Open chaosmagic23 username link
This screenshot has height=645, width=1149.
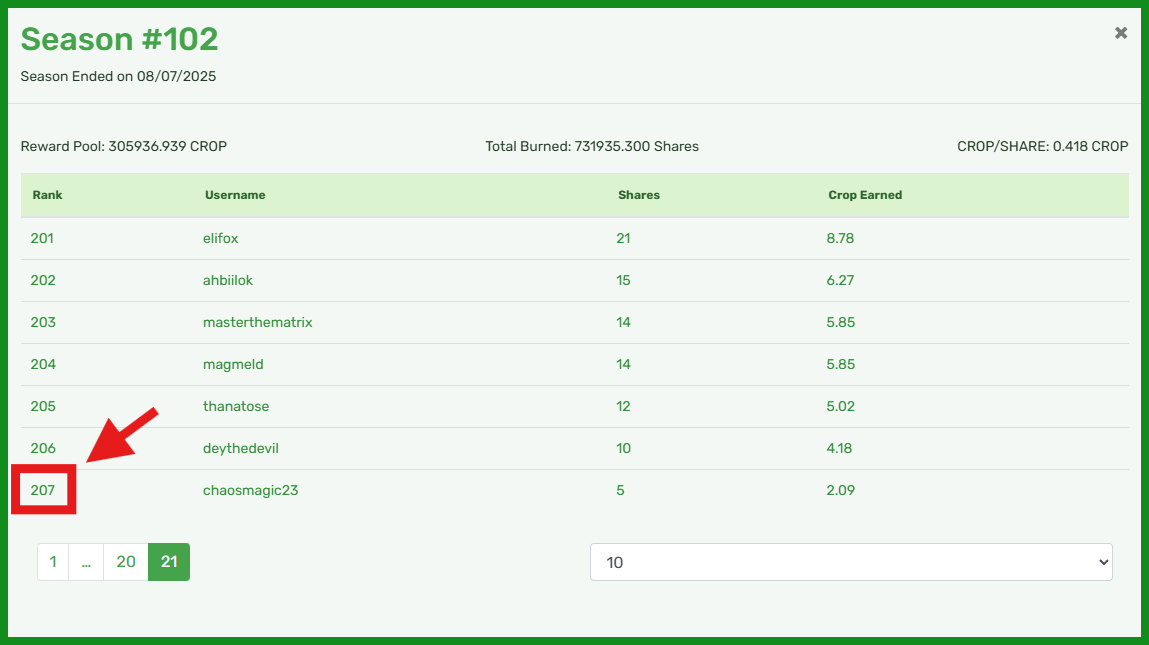click(251, 490)
